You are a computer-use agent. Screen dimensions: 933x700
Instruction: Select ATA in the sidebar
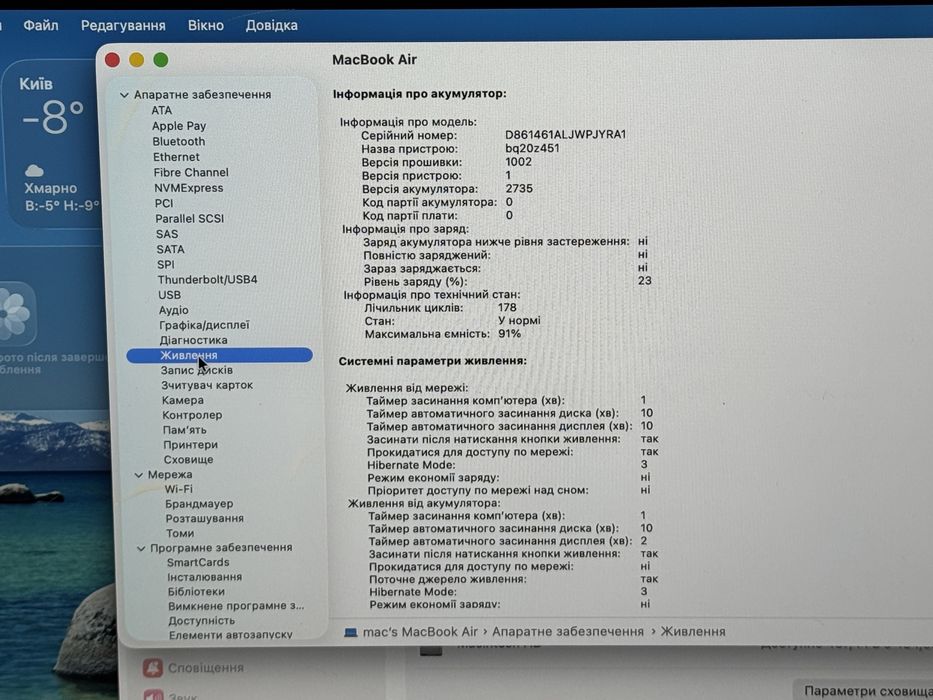[x=161, y=111]
